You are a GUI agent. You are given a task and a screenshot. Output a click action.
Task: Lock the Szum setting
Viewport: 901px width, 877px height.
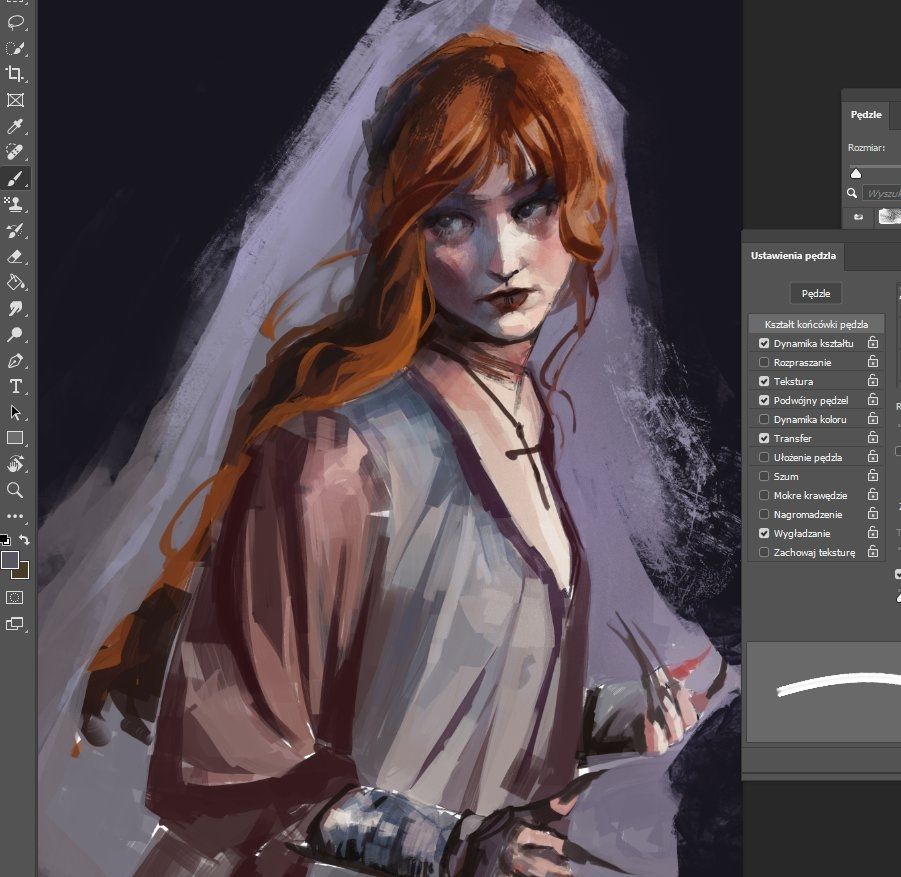873,475
